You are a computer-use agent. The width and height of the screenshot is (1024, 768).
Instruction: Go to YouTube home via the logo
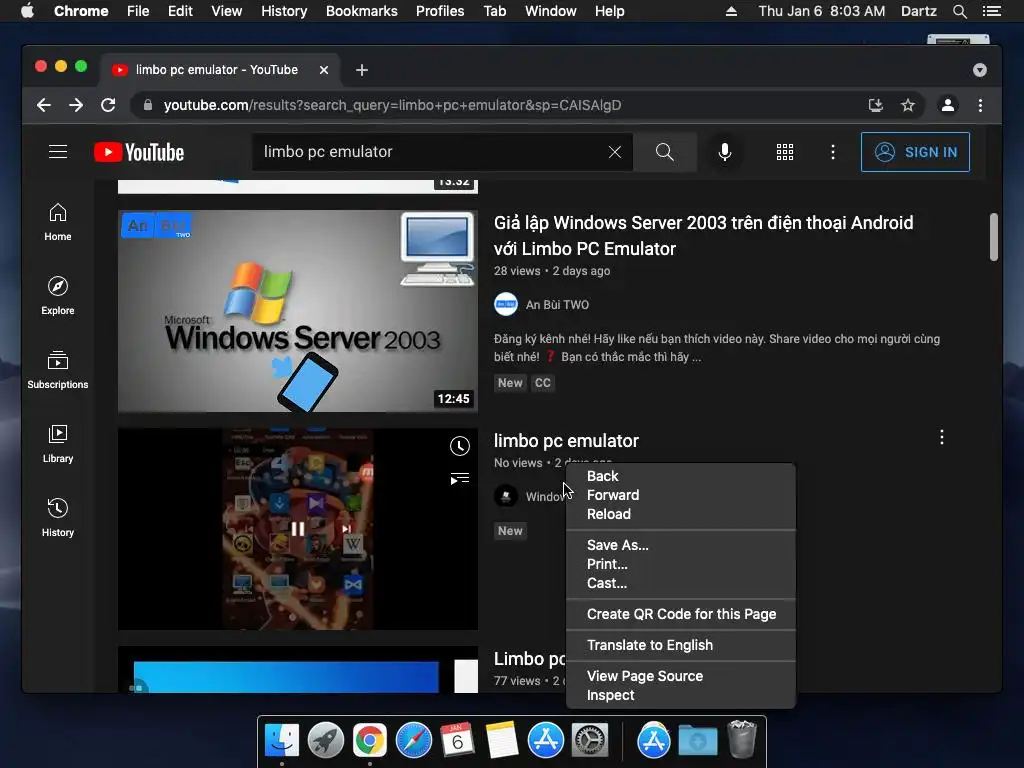[139, 152]
